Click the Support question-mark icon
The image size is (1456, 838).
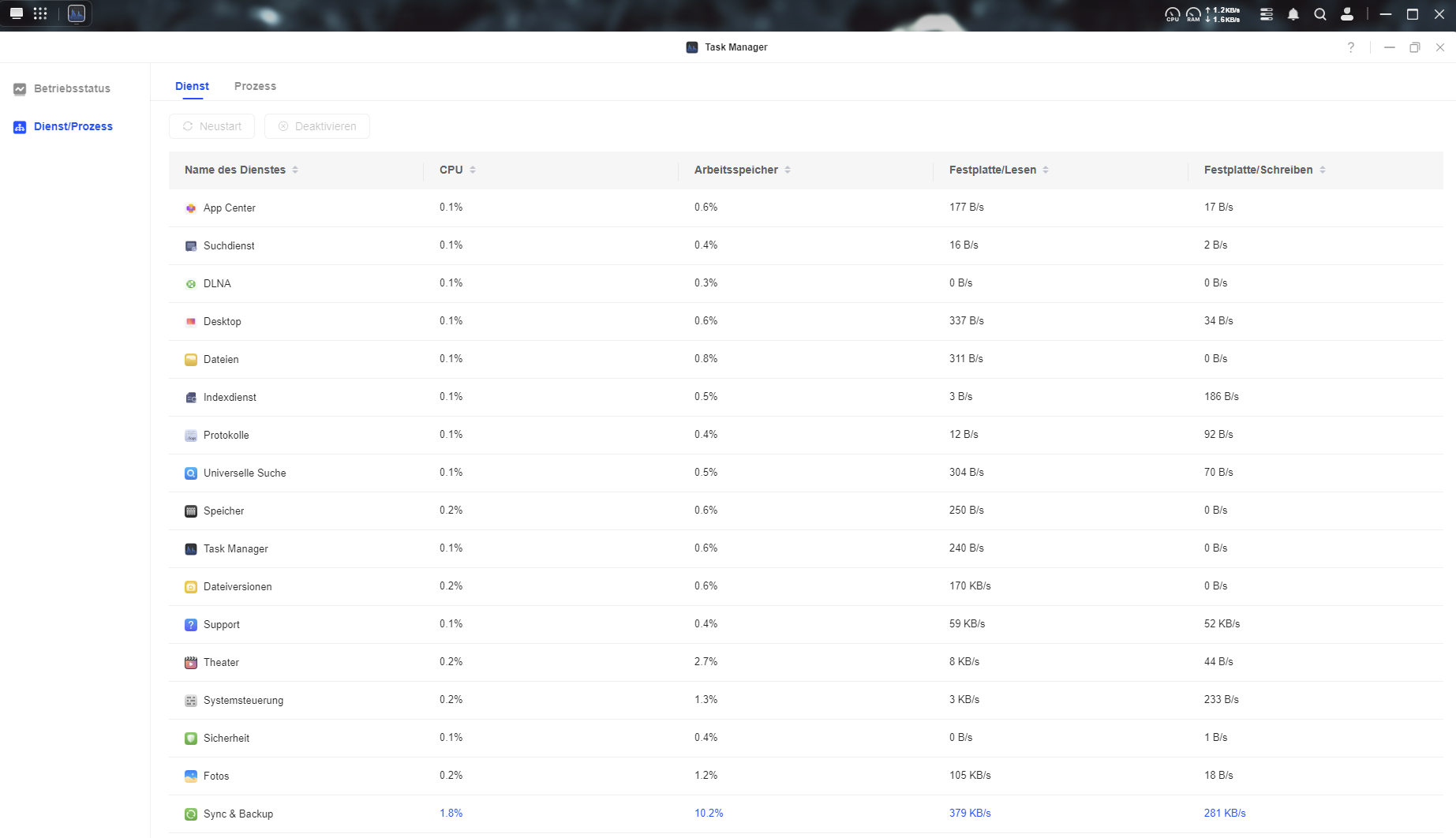point(190,625)
